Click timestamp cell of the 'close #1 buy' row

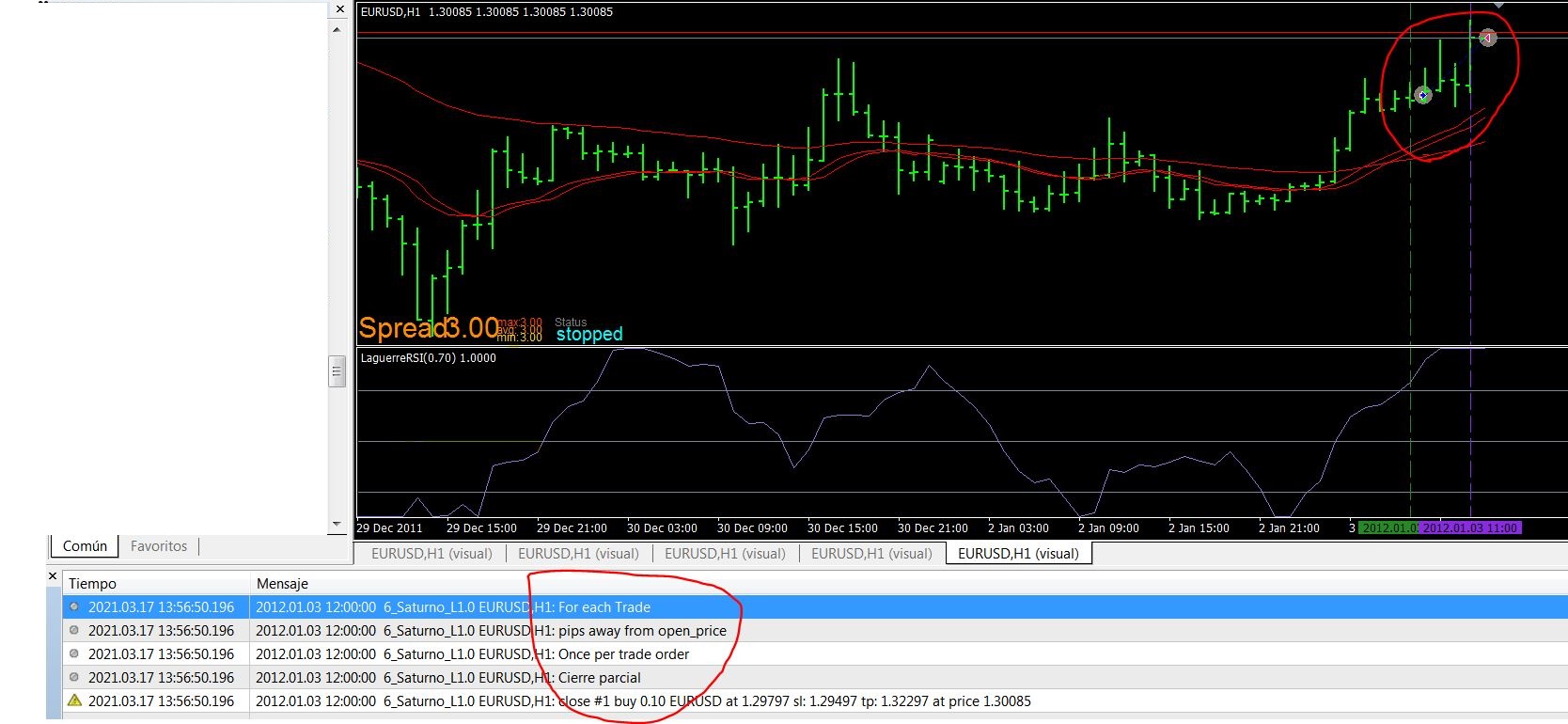[161, 701]
